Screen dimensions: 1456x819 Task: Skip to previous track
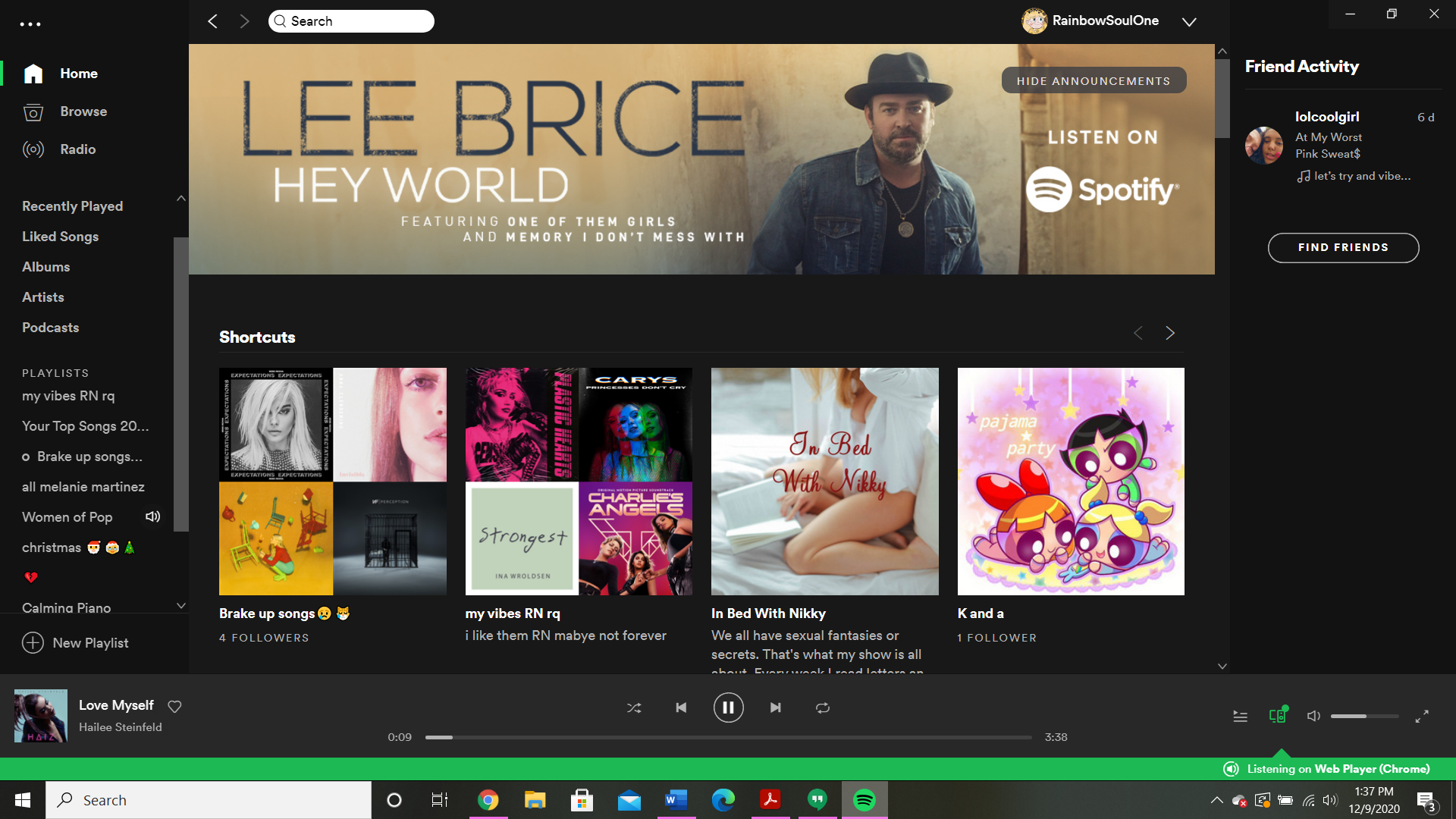tap(681, 708)
